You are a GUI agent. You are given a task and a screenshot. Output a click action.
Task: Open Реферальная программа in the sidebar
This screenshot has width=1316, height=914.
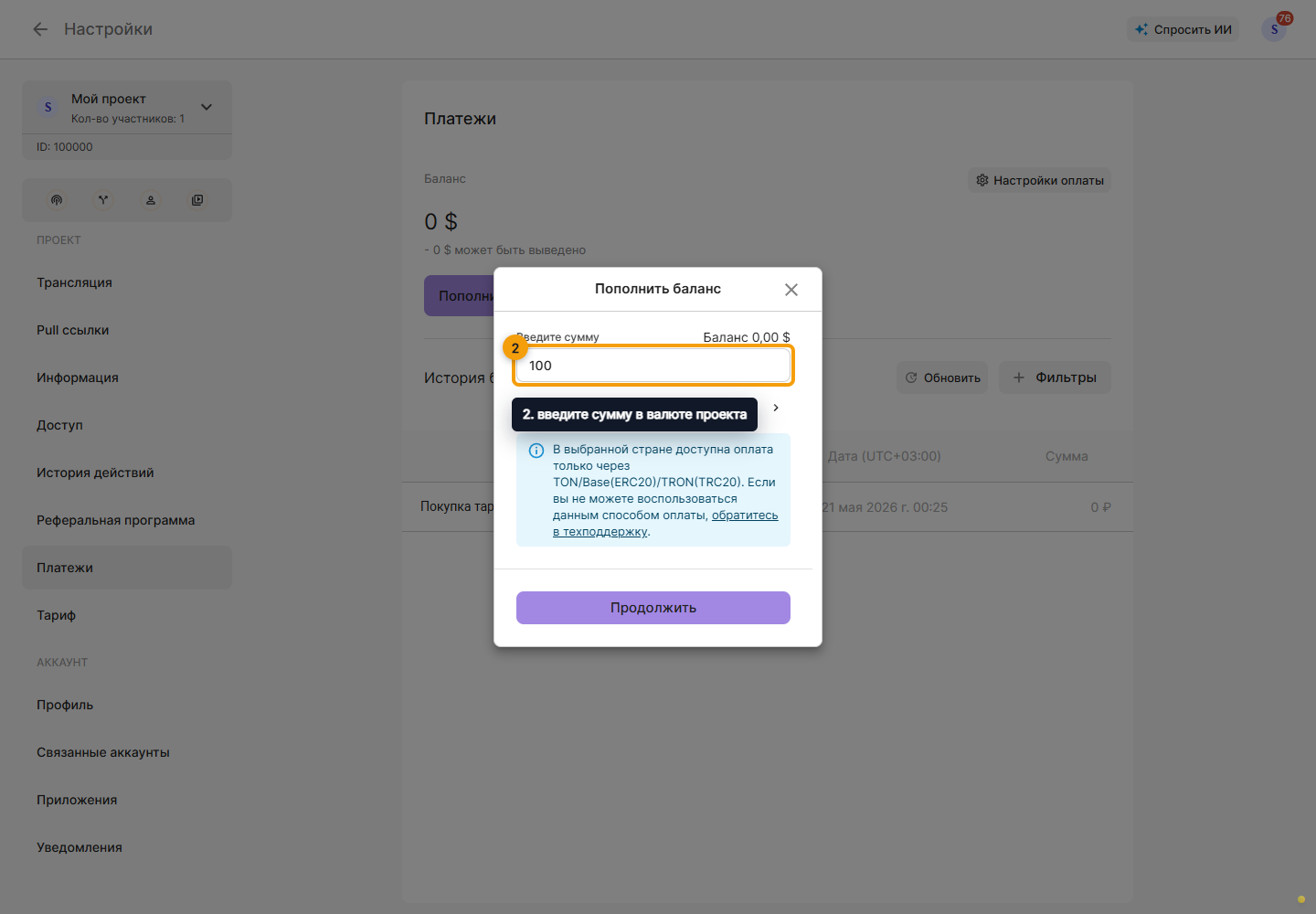[127, 520]
